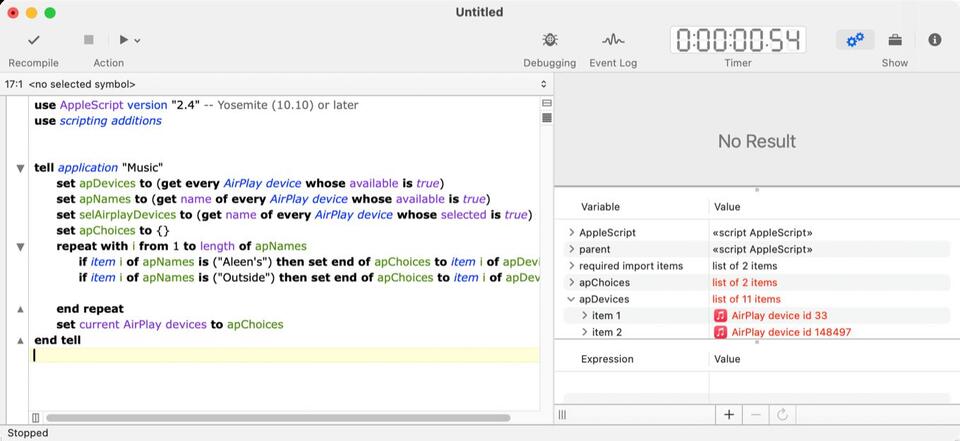Click the refresh expression button
The height and width of the screenshot is (441, 960).
pos(782,415)
